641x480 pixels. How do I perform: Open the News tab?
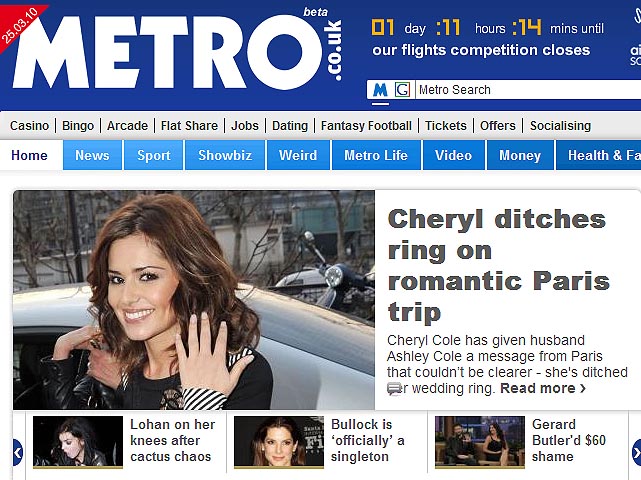[x=92, y=155]
